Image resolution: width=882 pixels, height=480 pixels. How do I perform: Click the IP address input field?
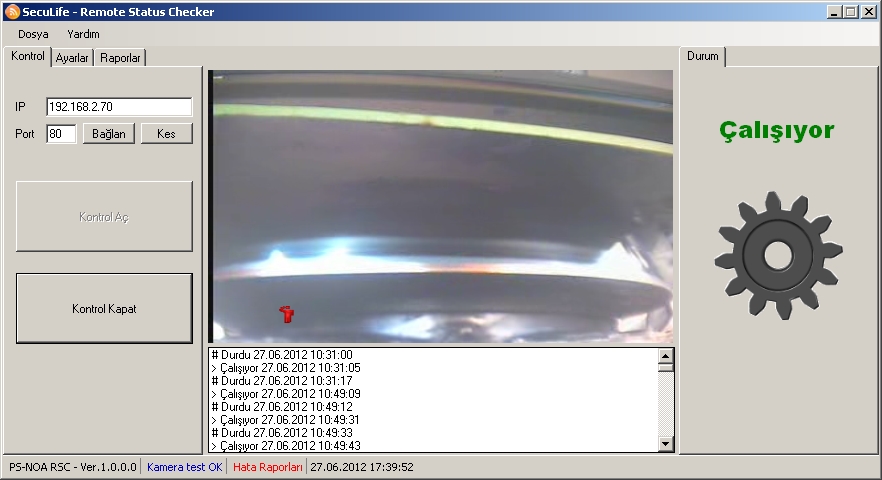coord(119,107)
